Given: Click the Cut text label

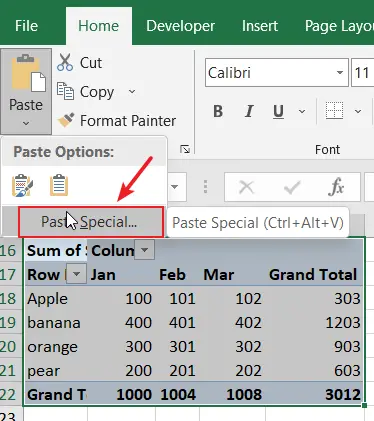Looking at the screenshot, I should (x=91, y=63).
